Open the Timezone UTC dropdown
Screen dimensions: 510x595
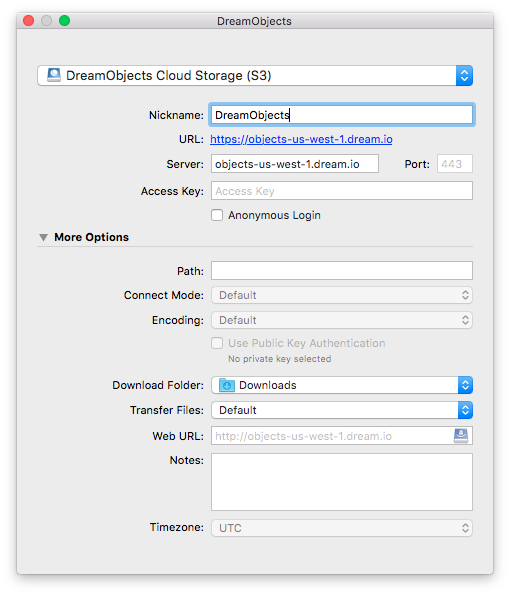click(x=342, y=528)
